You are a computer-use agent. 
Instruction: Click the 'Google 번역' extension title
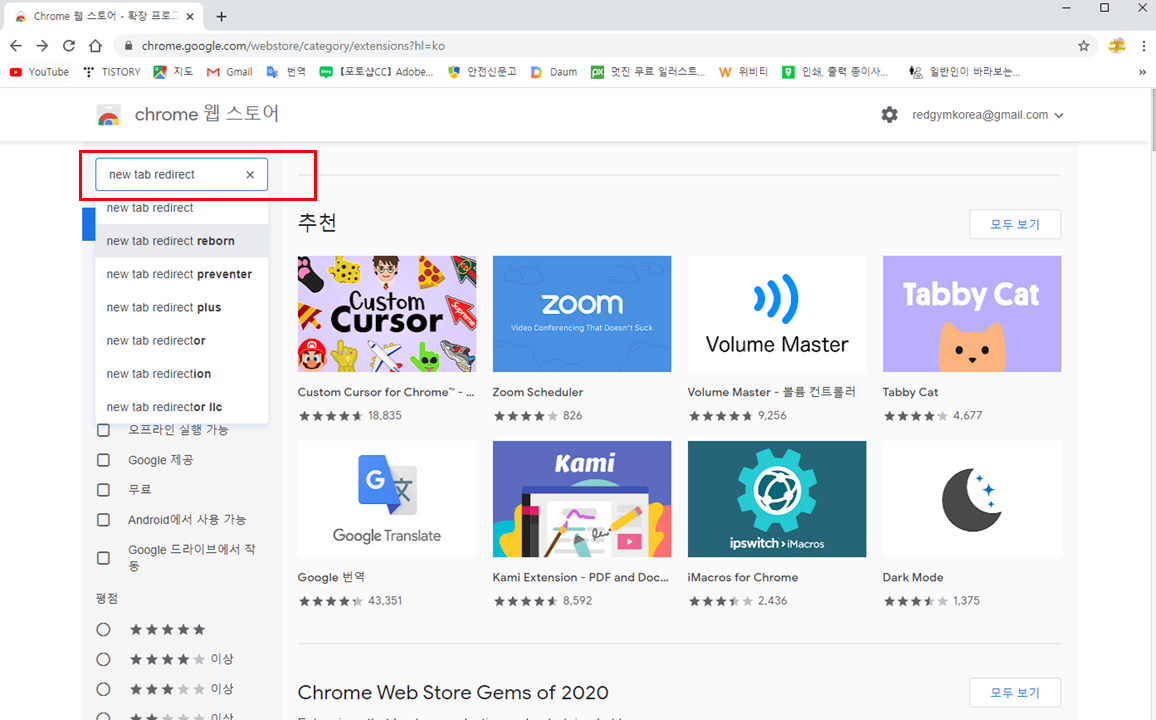point(331,577)
